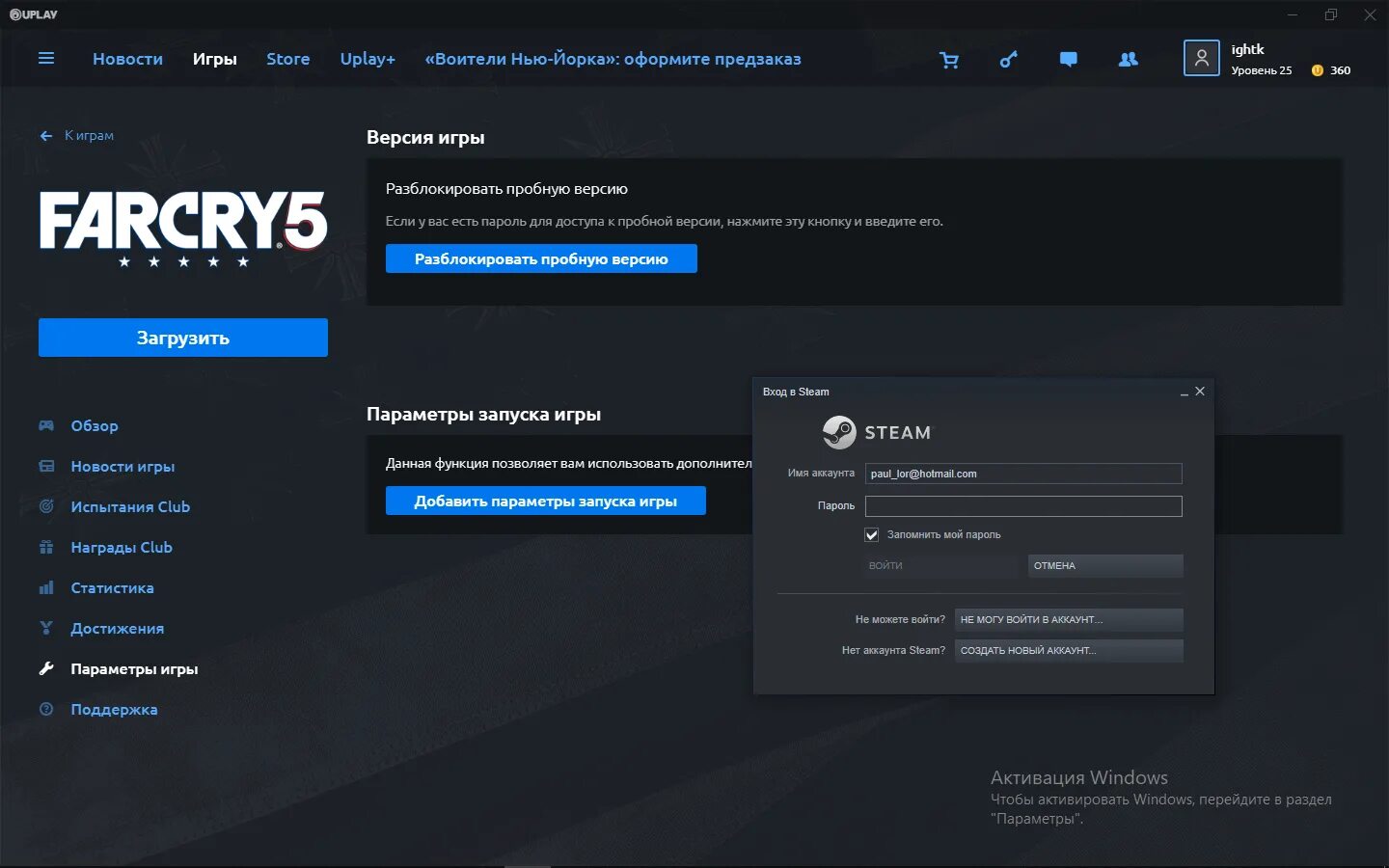Viewport: 1389px width, 868px height.
Task: Go back via К играм link
Action: point(89,136)
